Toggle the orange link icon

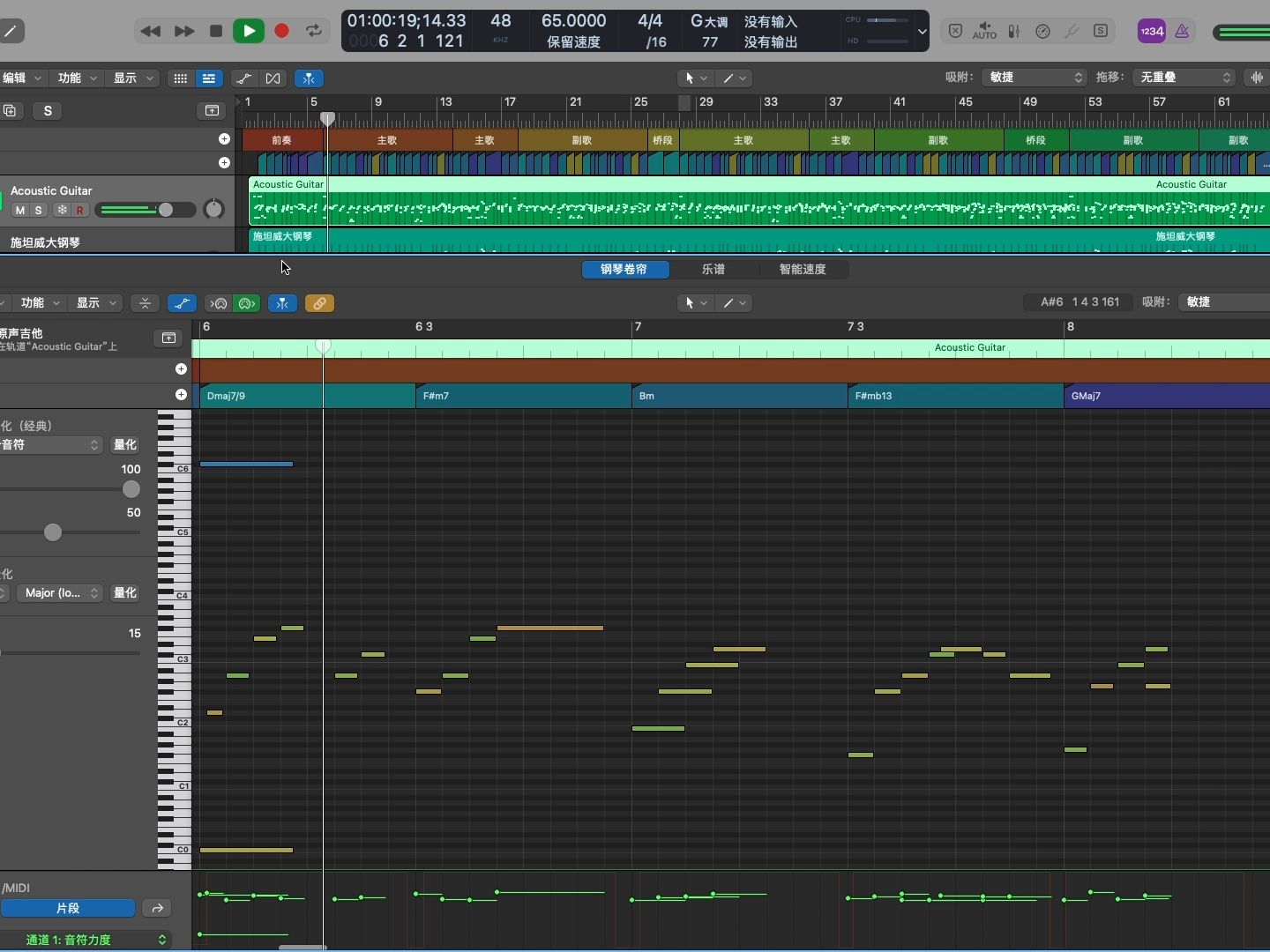[x=319, y=303]
